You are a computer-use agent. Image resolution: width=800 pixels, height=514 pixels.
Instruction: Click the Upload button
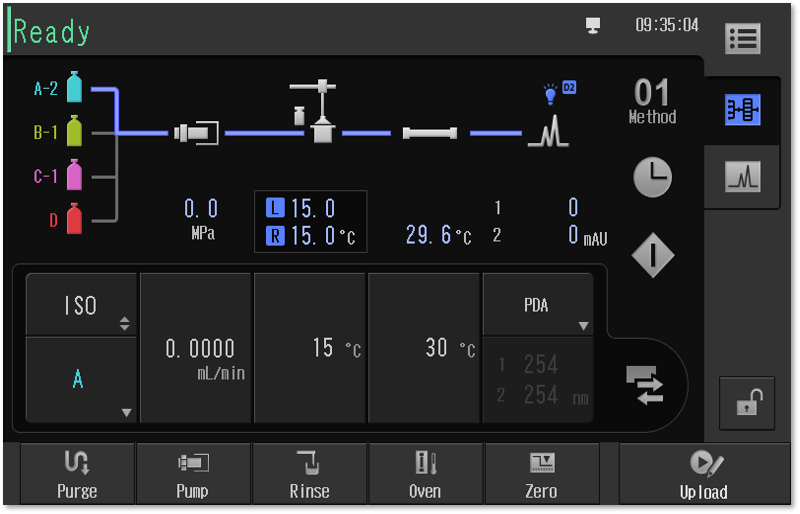pos(703,473)
